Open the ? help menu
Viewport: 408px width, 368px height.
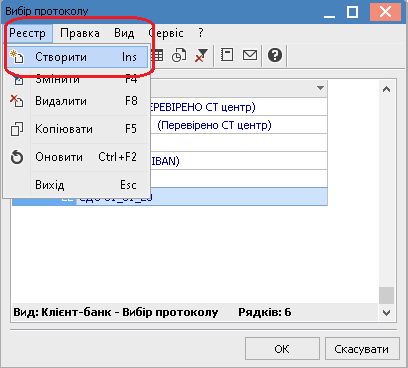click(201, 33)
